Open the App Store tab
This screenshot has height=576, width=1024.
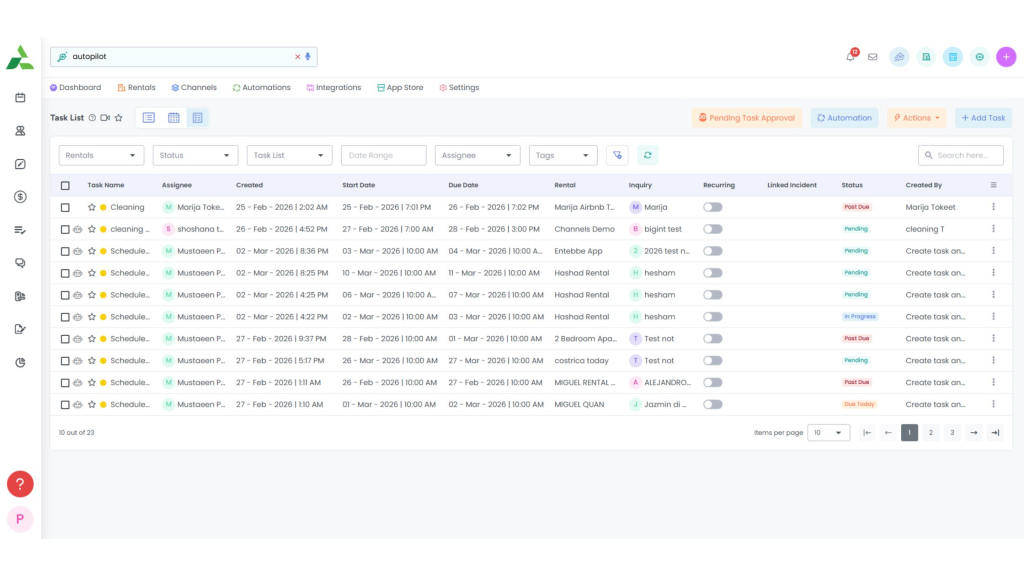tap(400, 88)
